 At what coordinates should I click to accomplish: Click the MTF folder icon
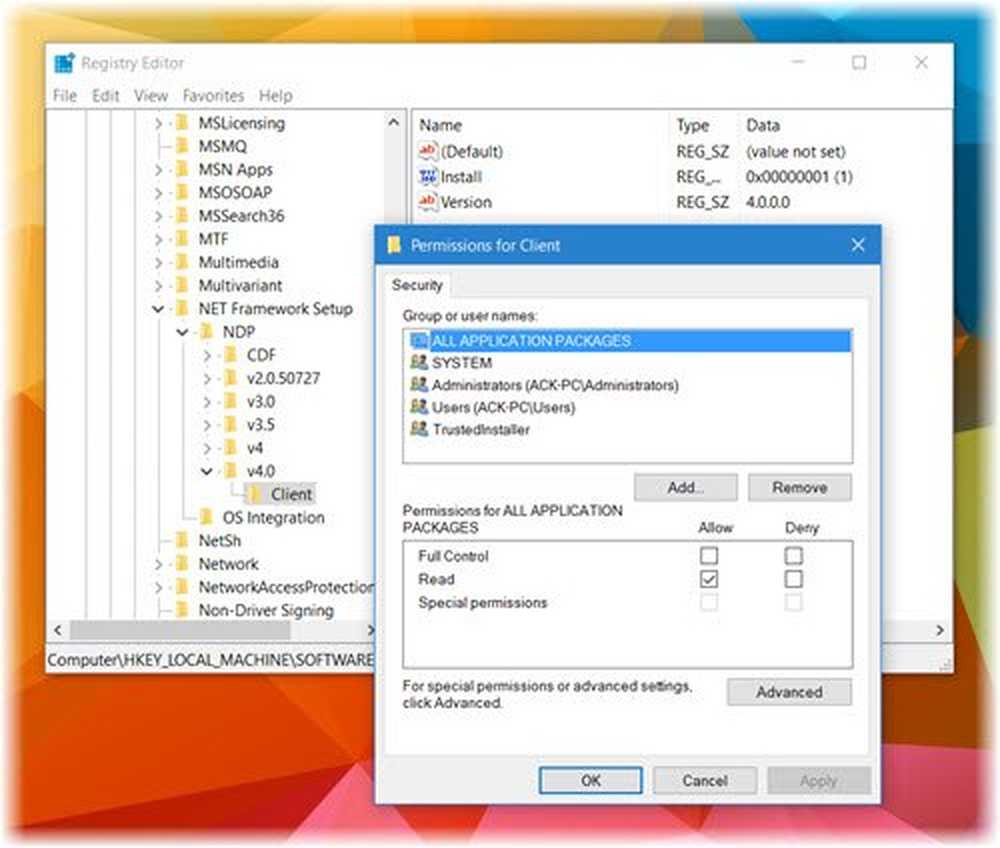[182, 238]
